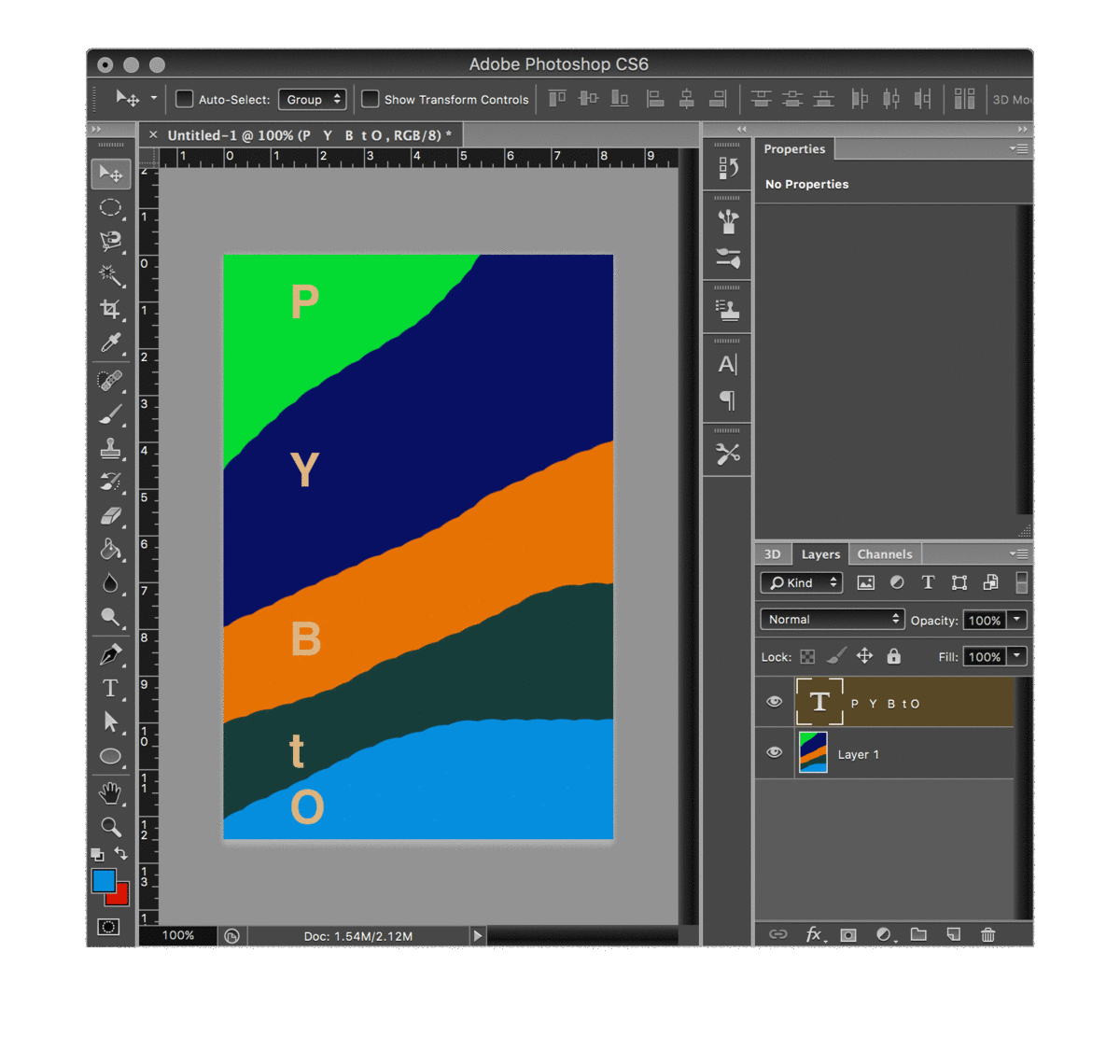This screenshot has width=1120, height=1064.
Task: Toggle lock transparent pixels
Action: (x=807, y=657)
